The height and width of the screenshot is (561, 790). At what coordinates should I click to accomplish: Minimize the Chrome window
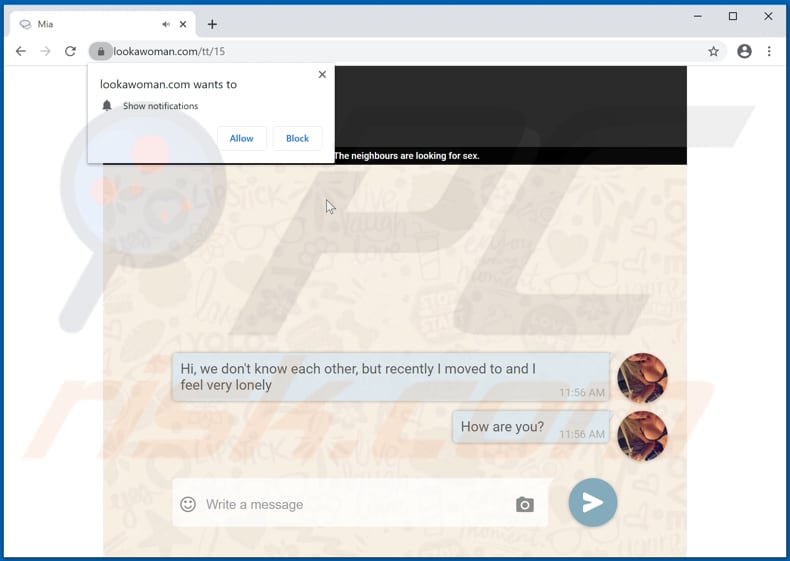pyautogui.click(x=698, y=16)
